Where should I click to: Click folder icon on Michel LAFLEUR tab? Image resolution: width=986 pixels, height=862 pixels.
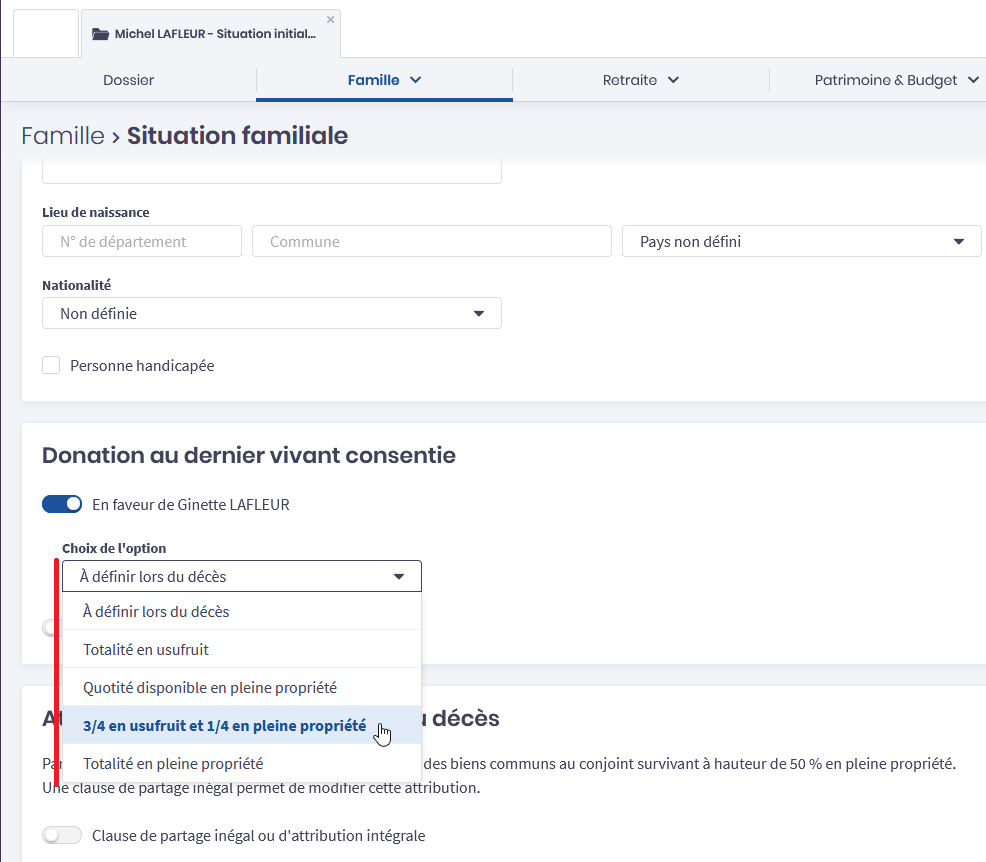[x=100, y=34]
